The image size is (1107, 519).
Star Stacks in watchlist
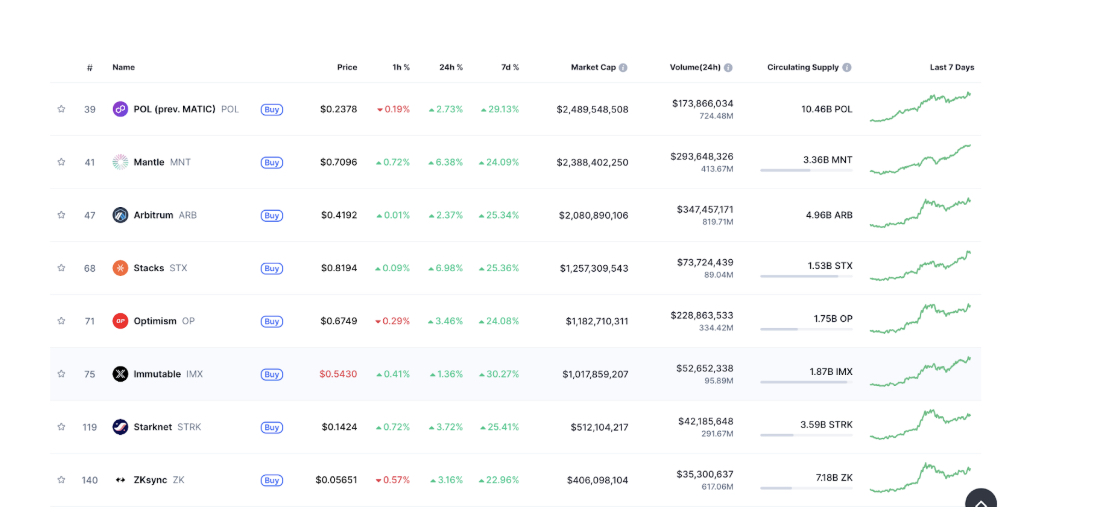click(61, 268)
